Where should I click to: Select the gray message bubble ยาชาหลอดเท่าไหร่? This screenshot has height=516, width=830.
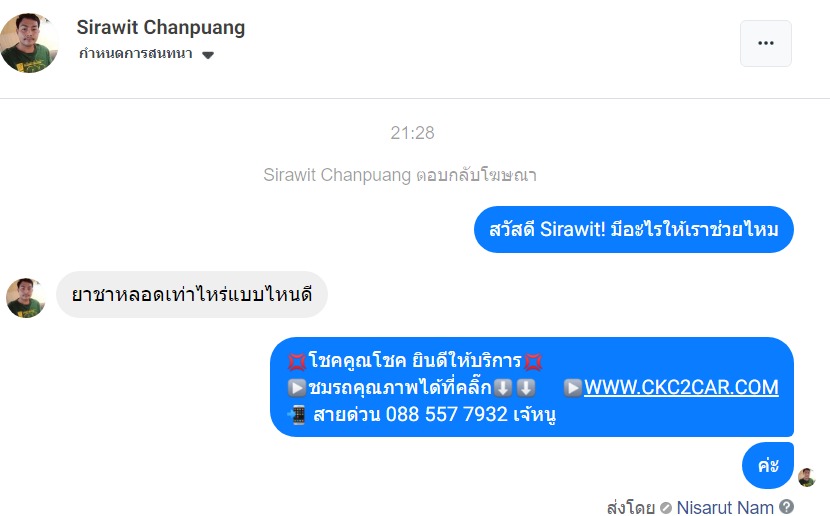point(192,294)
